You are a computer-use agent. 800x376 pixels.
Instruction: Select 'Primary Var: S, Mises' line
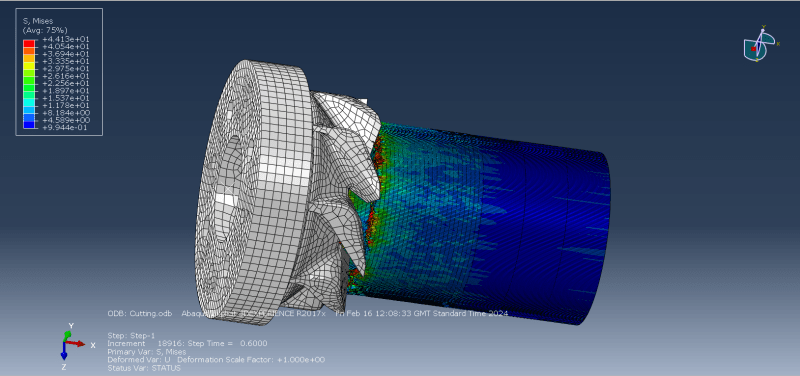click(x=146, y=352)
